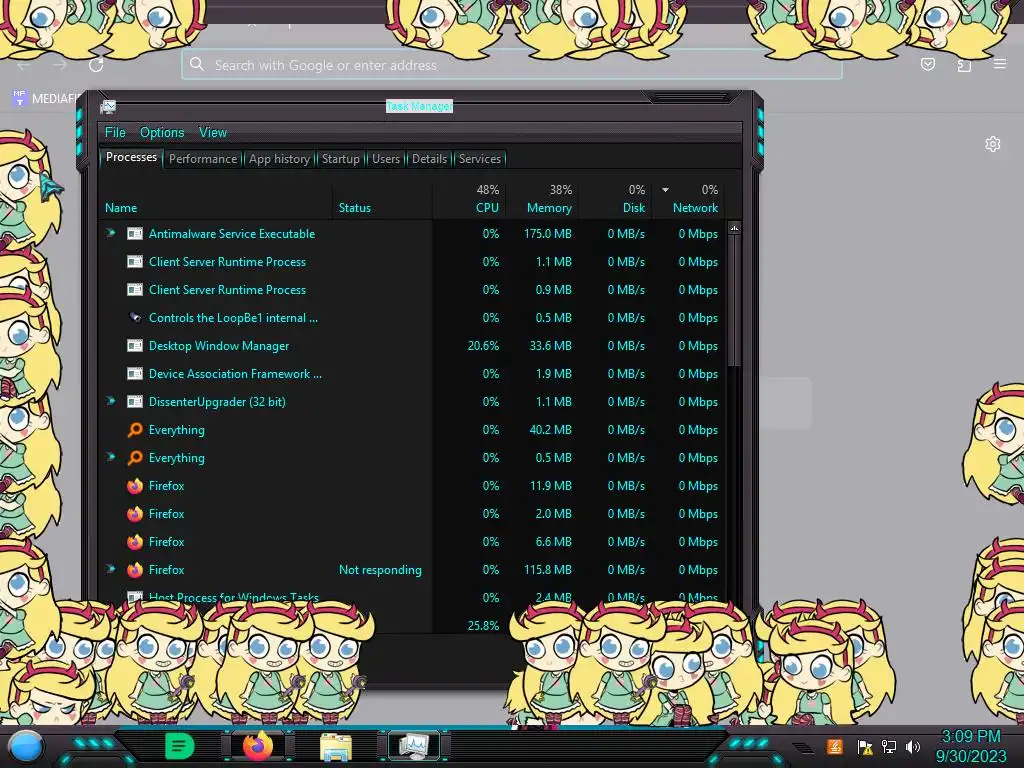
Task: Open new tab settings gear in Firefox
Action: click(x=993, y=144)
